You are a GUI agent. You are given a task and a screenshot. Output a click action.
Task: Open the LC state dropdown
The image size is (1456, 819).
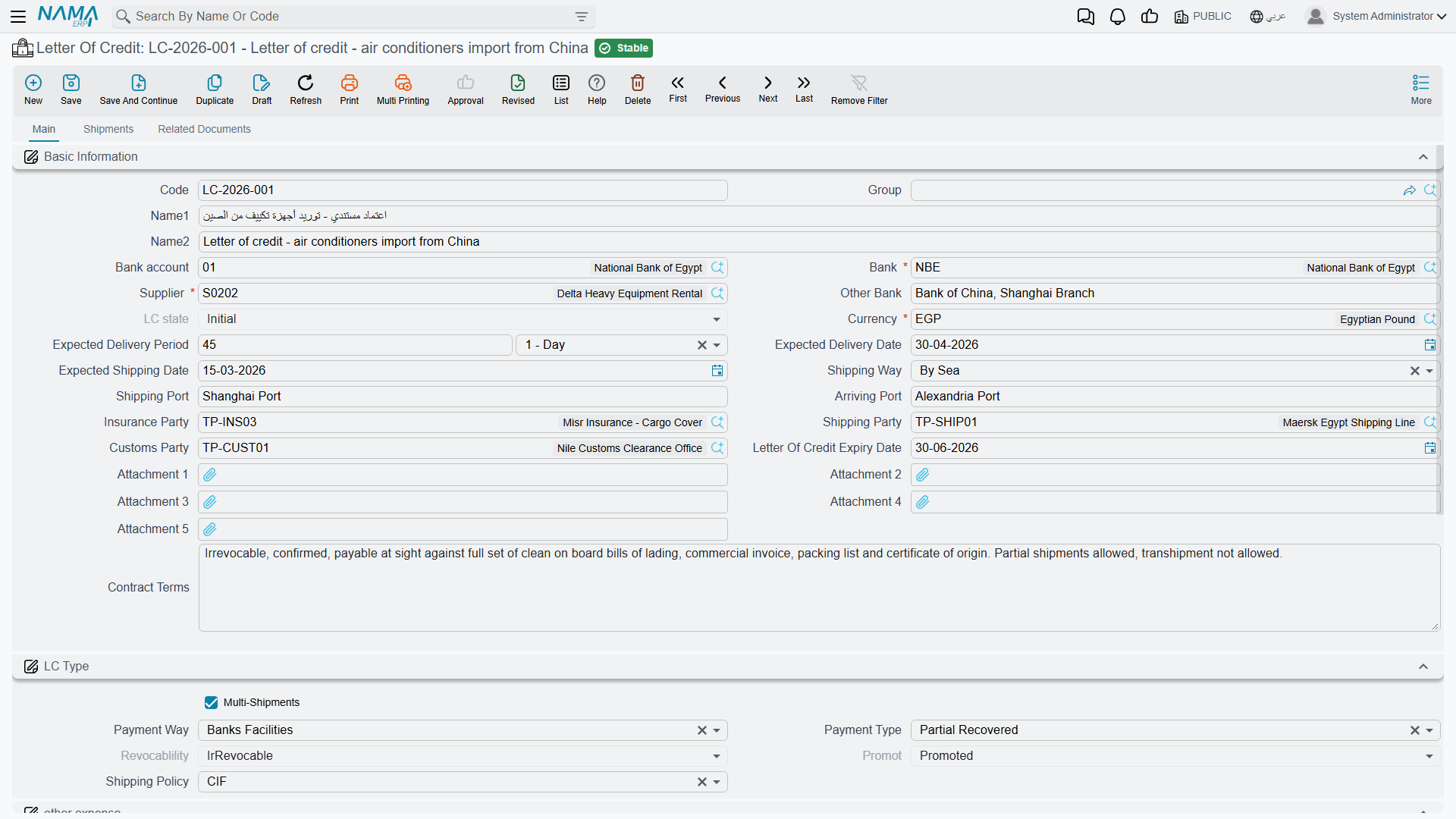717,319
